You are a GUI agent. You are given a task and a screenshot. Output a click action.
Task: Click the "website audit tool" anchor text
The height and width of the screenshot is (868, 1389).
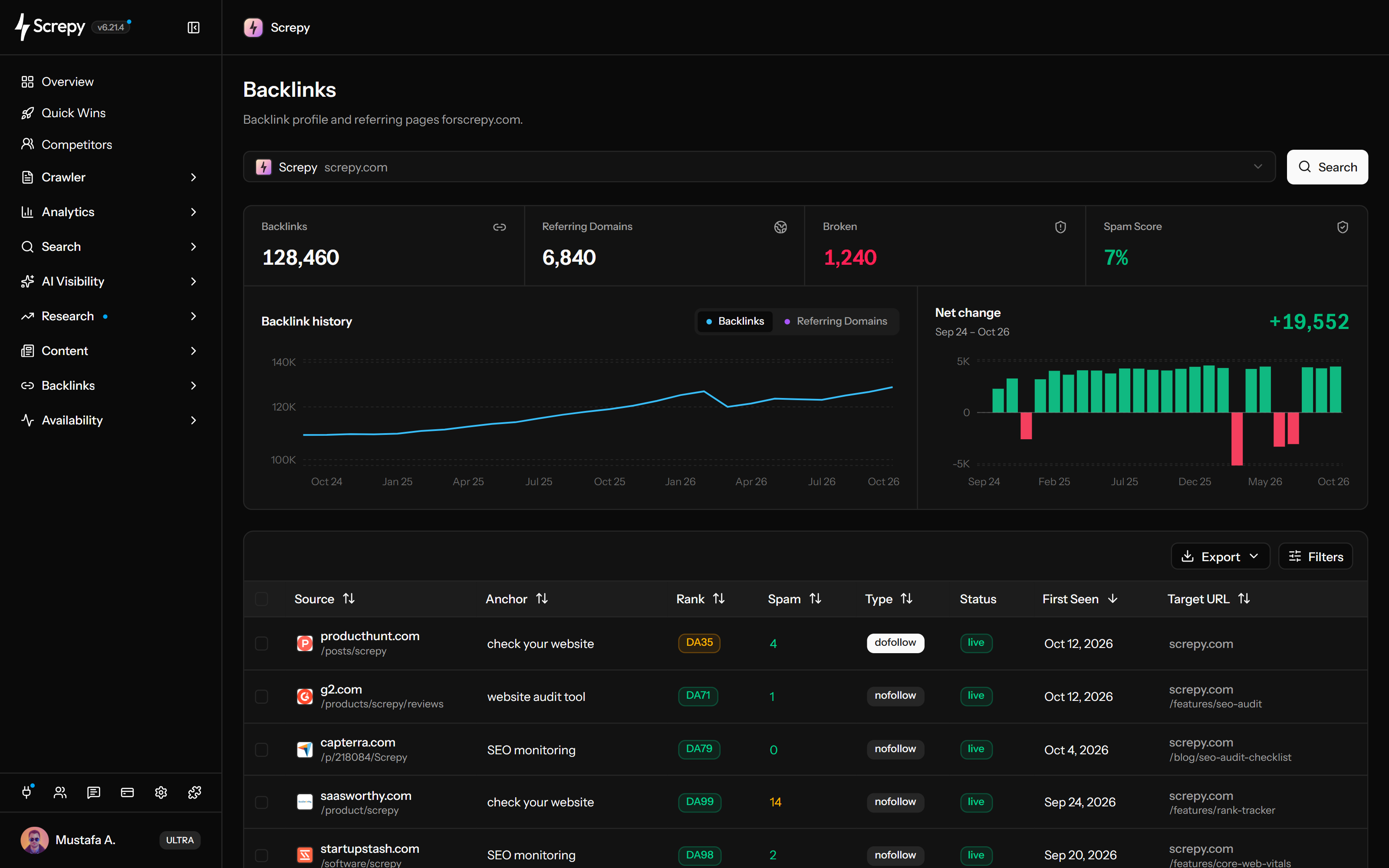tap(536, 696)
